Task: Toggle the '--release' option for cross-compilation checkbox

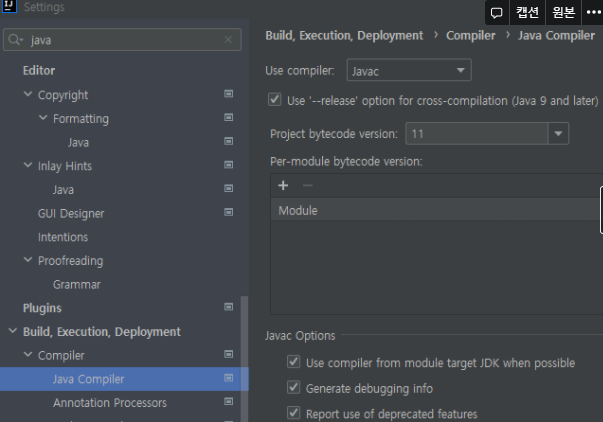Action: (x=275, y=100)
